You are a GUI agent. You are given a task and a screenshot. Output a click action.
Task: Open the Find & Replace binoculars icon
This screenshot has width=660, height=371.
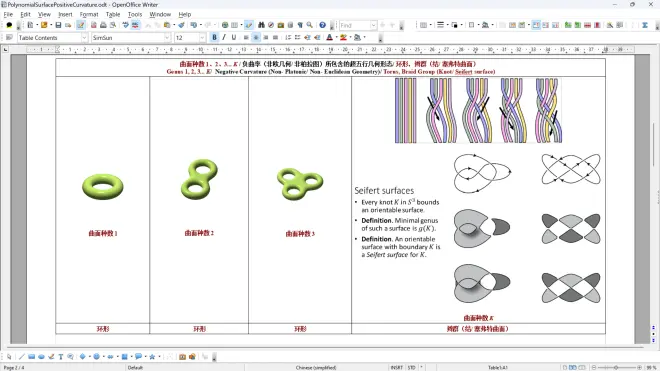click(x=261, y=25)
